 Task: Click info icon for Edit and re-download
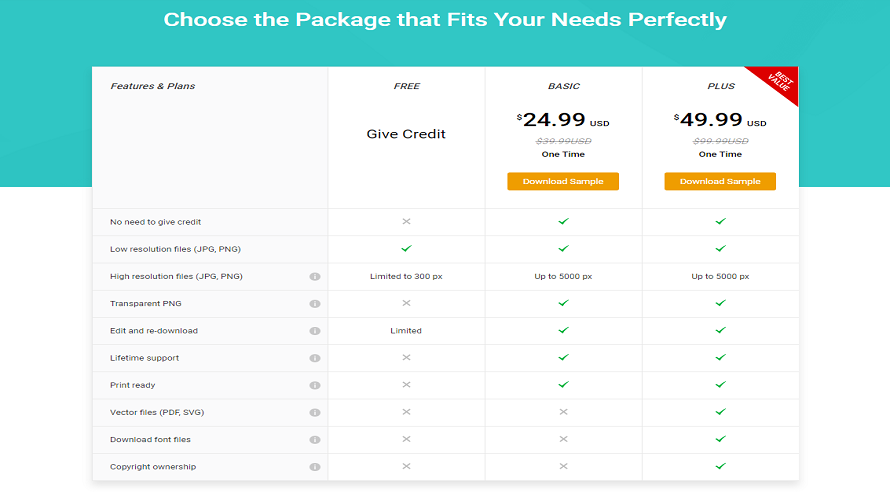pyautogui.click(x=315, y=331)
